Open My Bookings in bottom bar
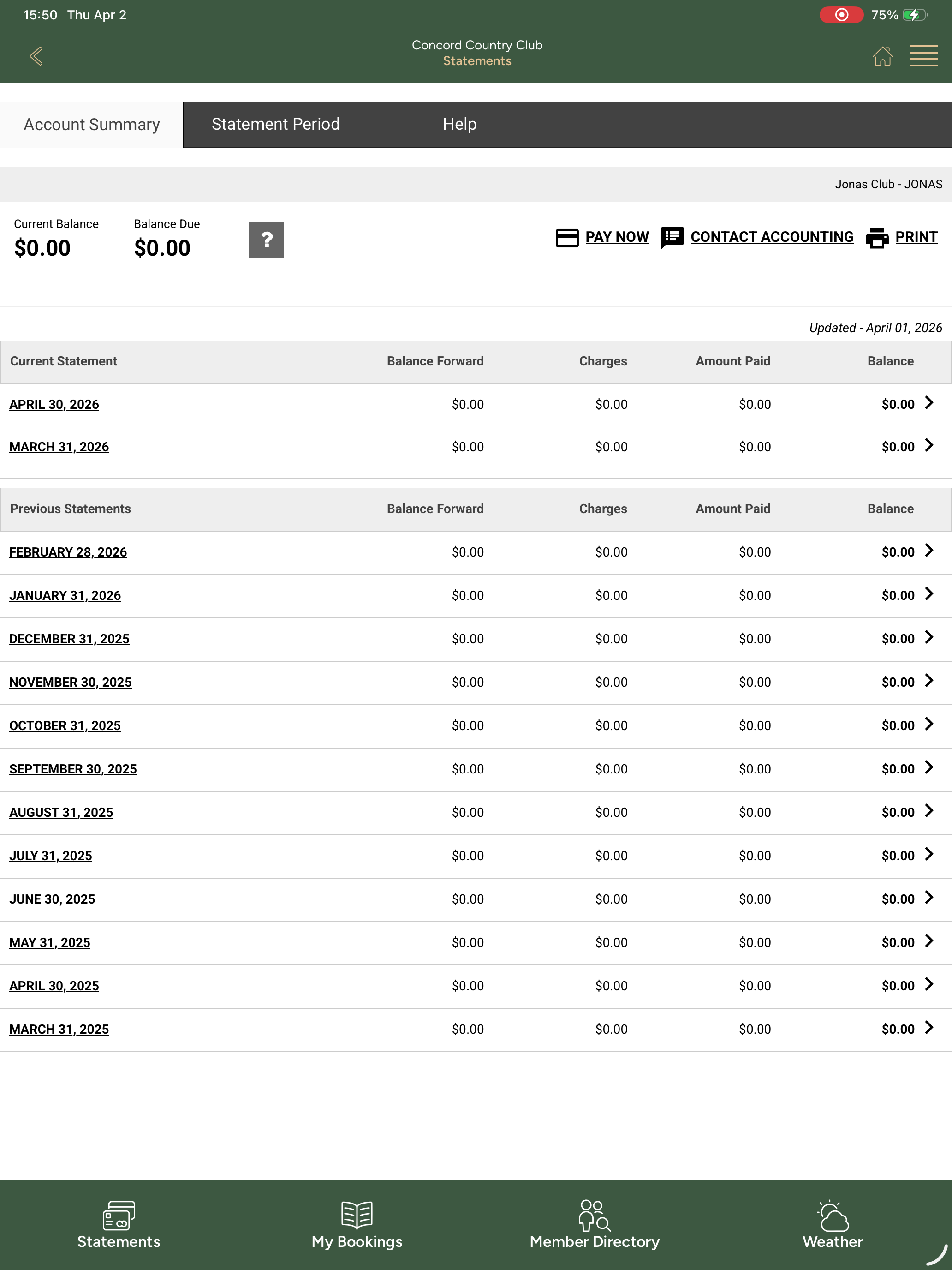 tap(357, 1225)
